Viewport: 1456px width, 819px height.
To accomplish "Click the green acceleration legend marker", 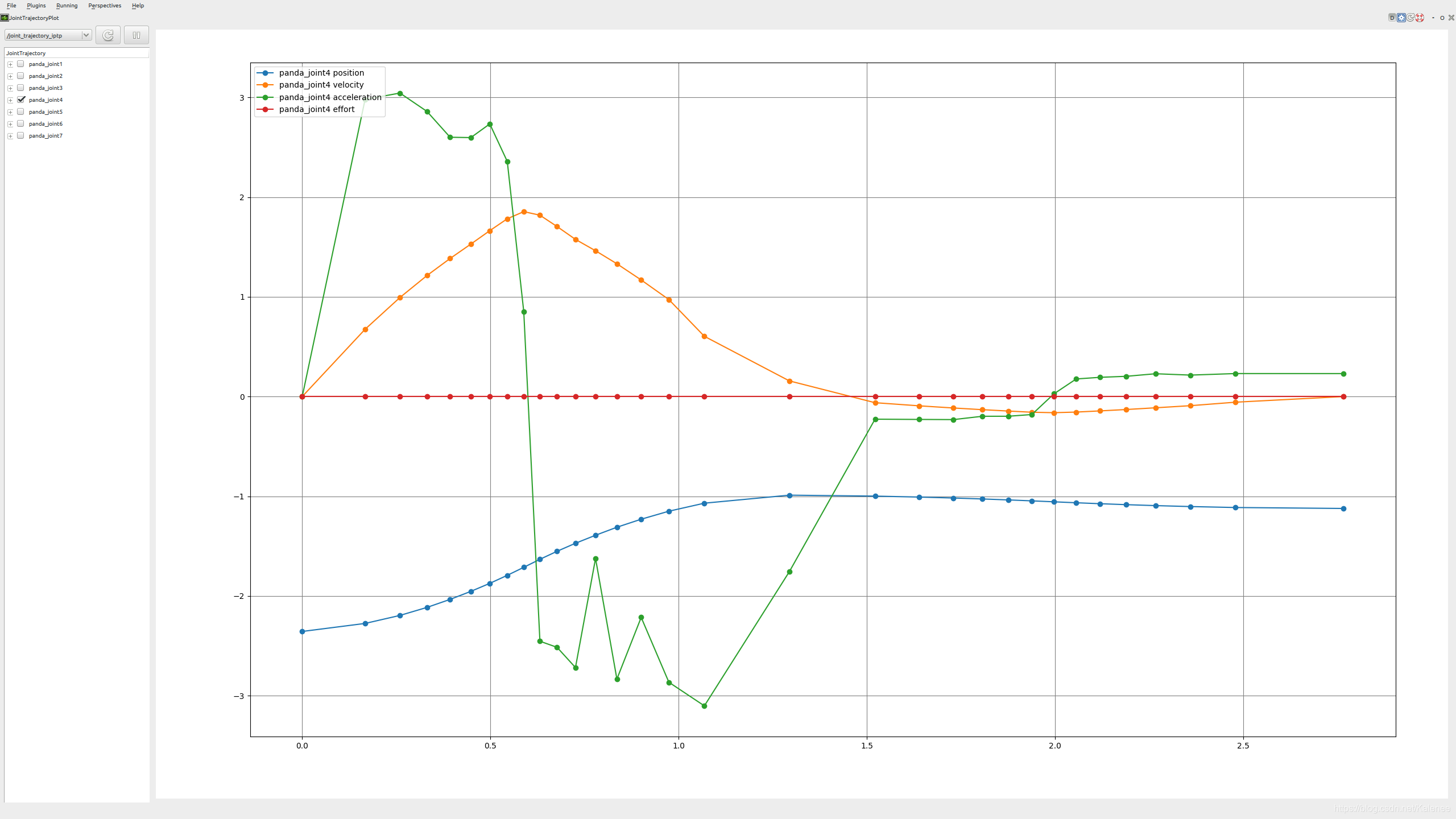I will coord(265,97).
